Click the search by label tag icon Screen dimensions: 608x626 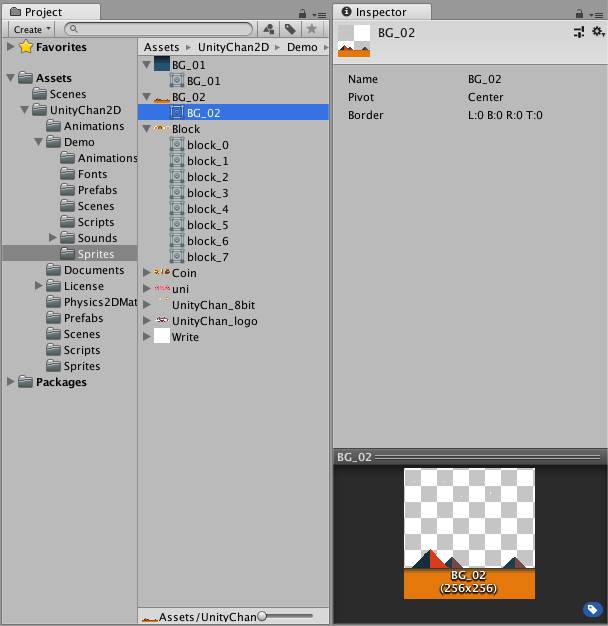tap(290, 30)
